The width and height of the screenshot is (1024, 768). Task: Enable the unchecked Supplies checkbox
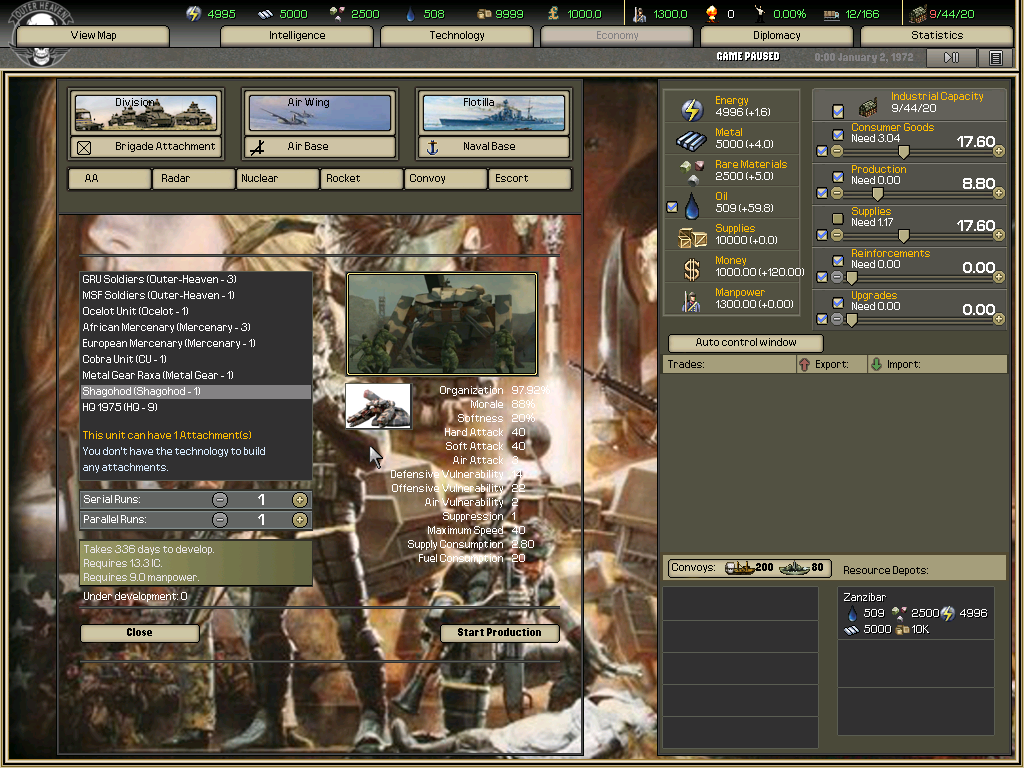838,218
